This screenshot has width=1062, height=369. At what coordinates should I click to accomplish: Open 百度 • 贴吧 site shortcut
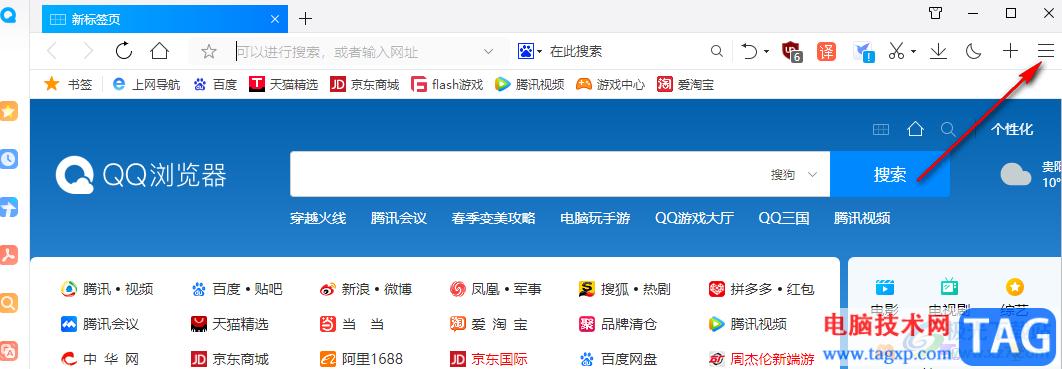click(x=236, y=290)
